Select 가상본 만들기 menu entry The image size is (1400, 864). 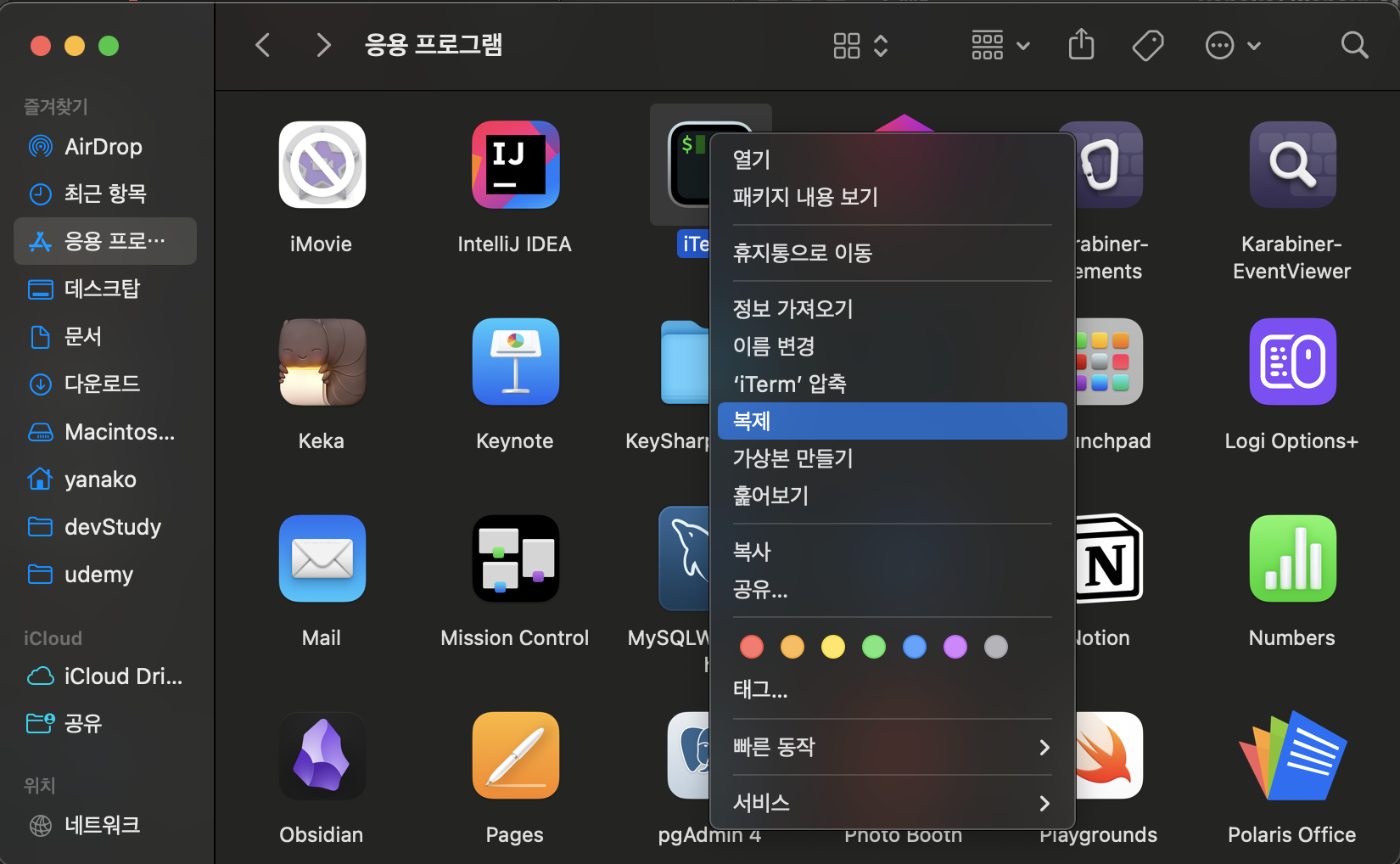click(x=892, y=458)
